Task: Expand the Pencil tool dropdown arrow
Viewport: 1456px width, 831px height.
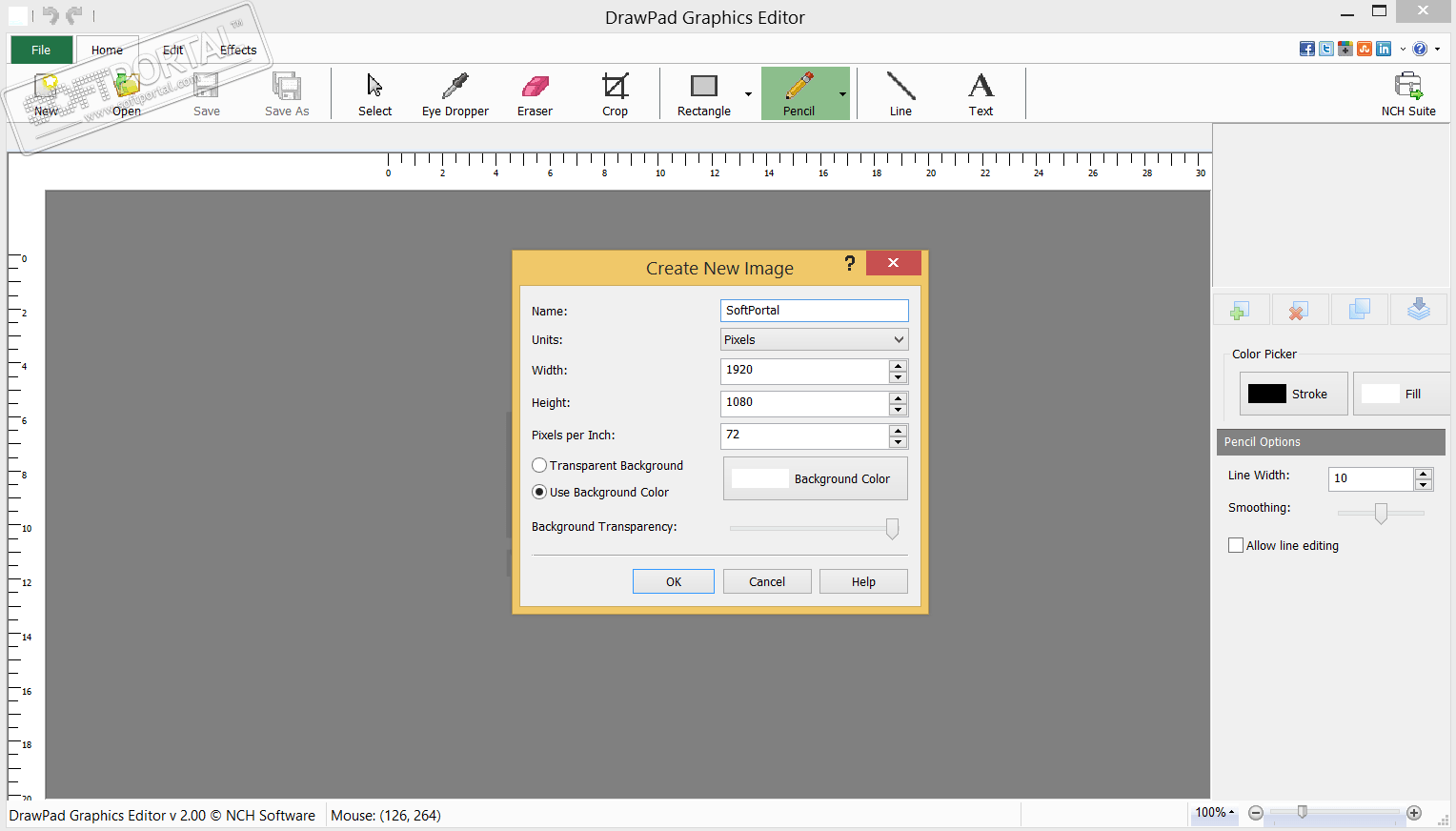Action: point(842,94)
